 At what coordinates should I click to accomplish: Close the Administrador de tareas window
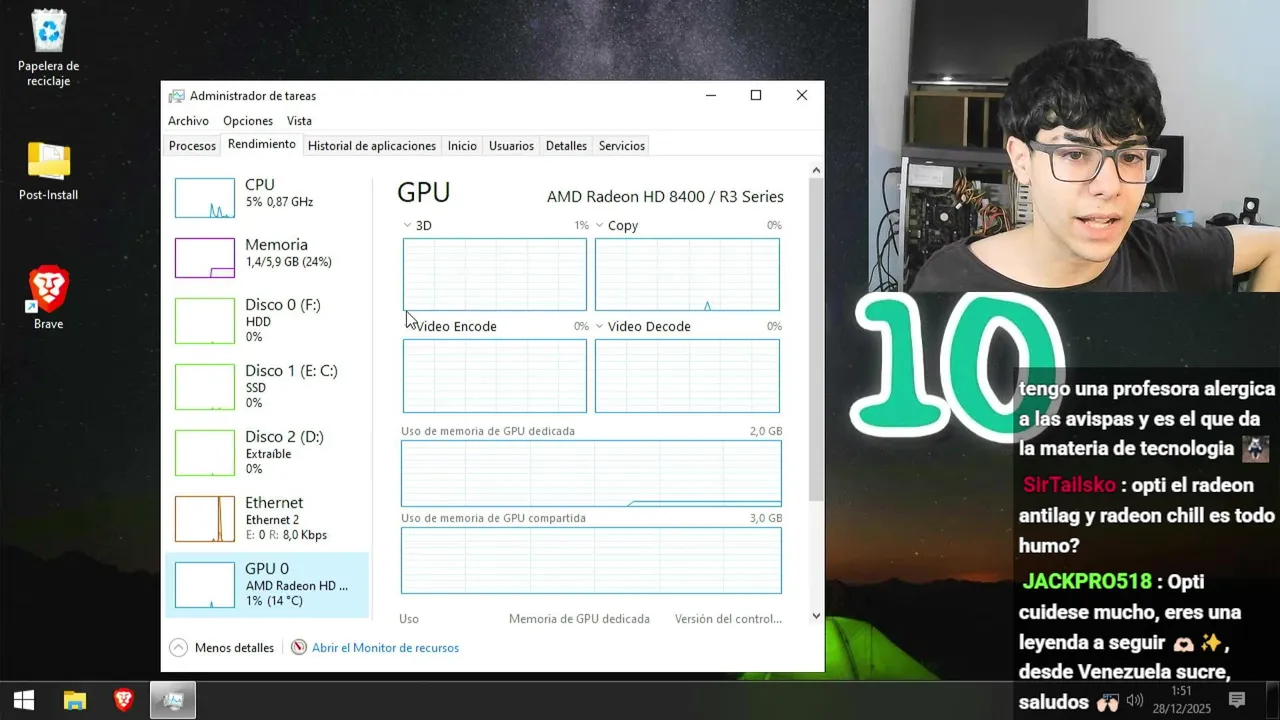click(802, 95)
